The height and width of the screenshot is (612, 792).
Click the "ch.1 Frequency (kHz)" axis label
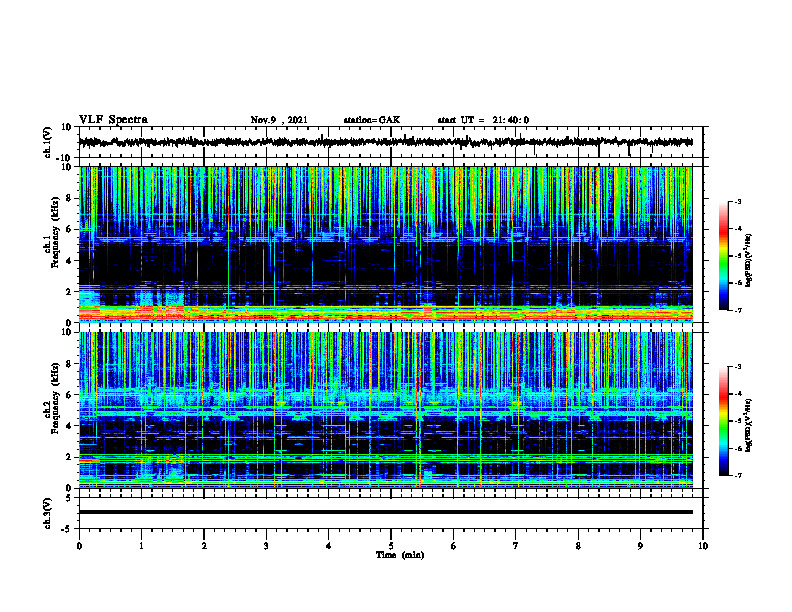coord(53,232)
